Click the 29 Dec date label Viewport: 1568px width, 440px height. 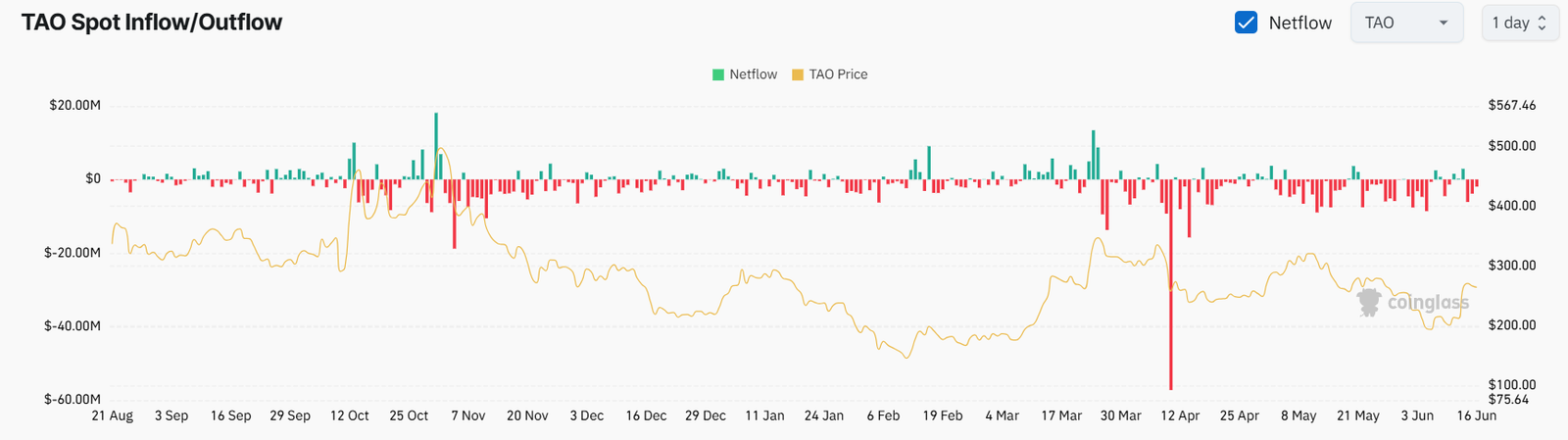click(x=706, y=416)
